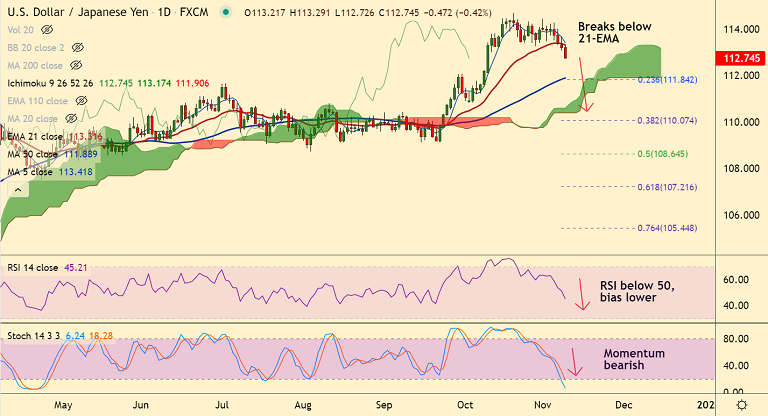Viewport: 768px width, 416px height.
Task: Select the EMA 21 close legend
Action: 35,137
